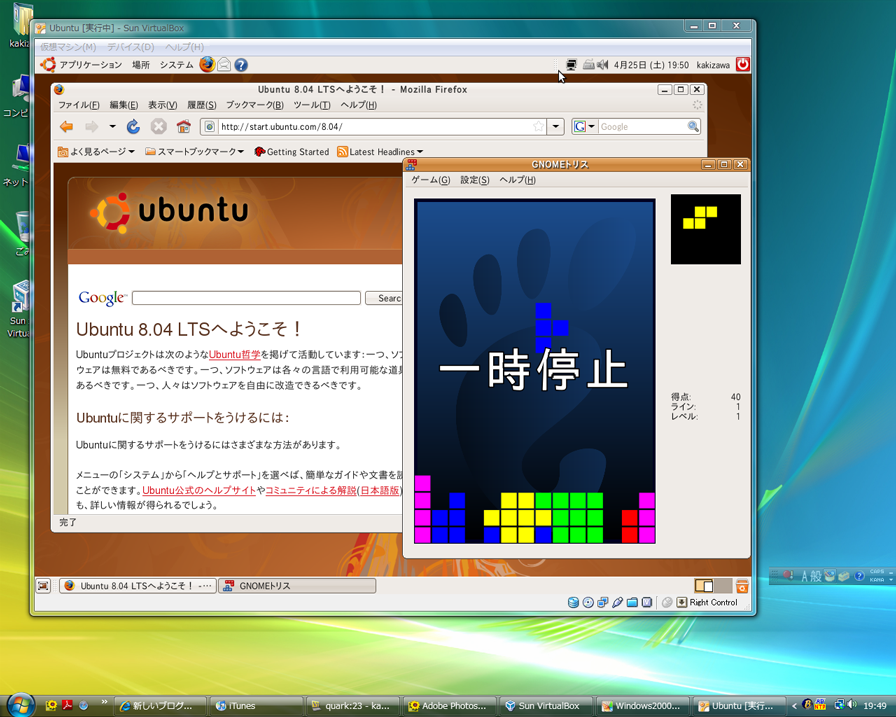This screenshot has width=896, height=717.
Task: Show hidden Quick Launch icons via chevron
Action: (x=104, y=702)
